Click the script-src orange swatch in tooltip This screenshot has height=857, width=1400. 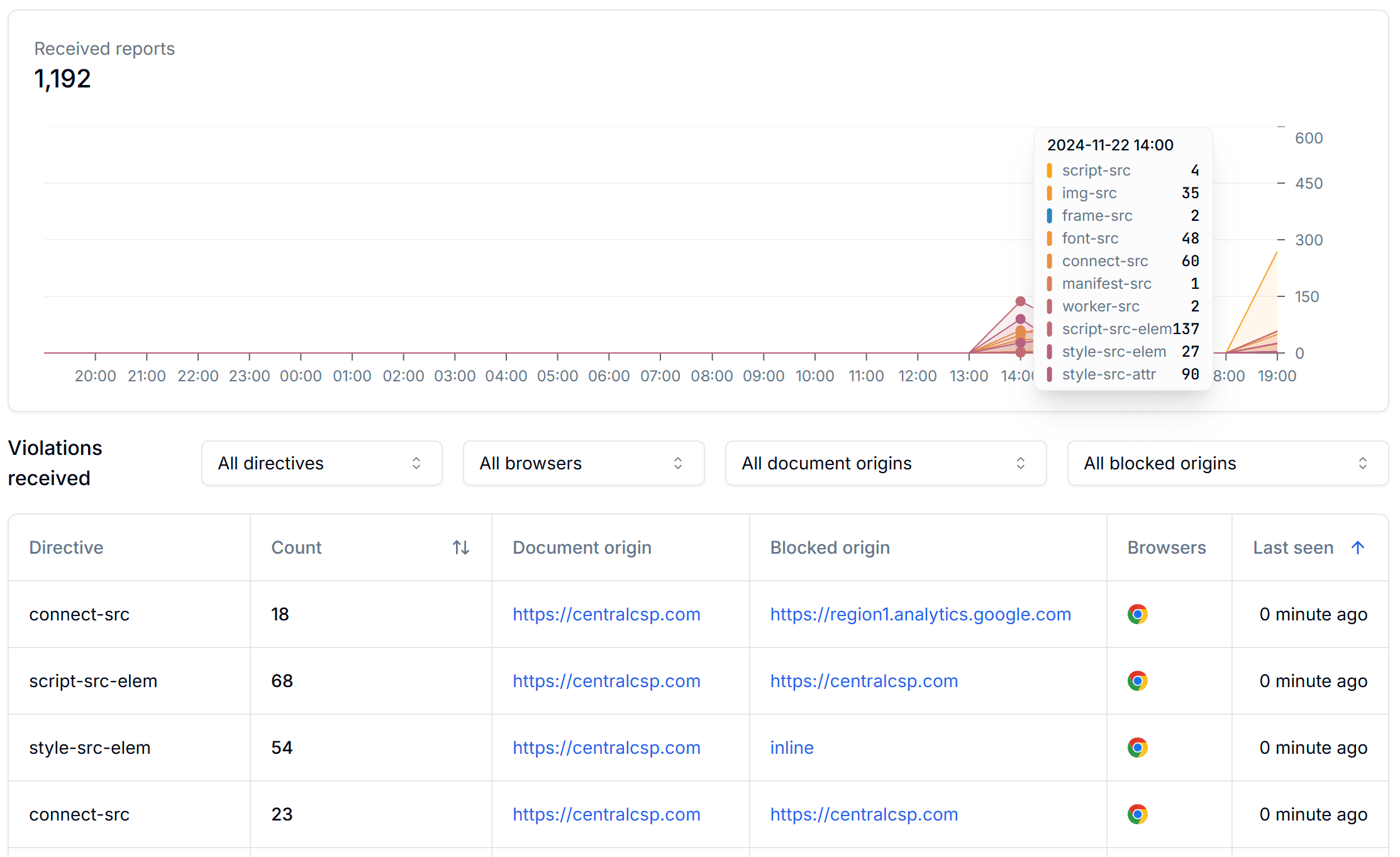pos(1049,171)
